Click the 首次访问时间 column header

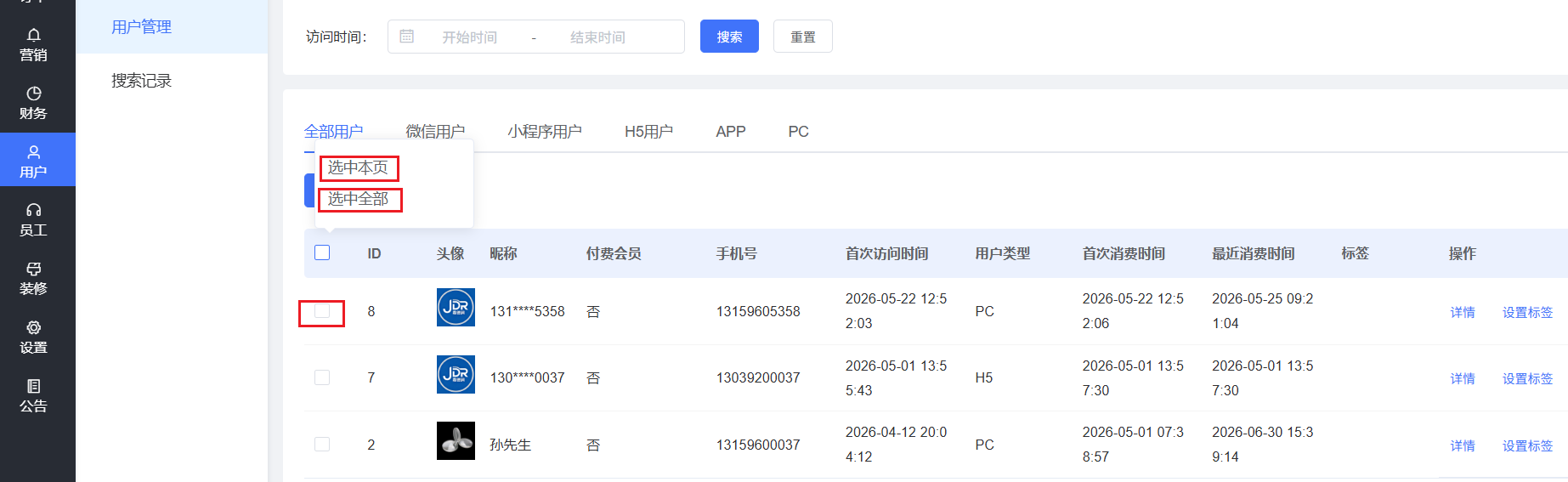tap(886, 253)
